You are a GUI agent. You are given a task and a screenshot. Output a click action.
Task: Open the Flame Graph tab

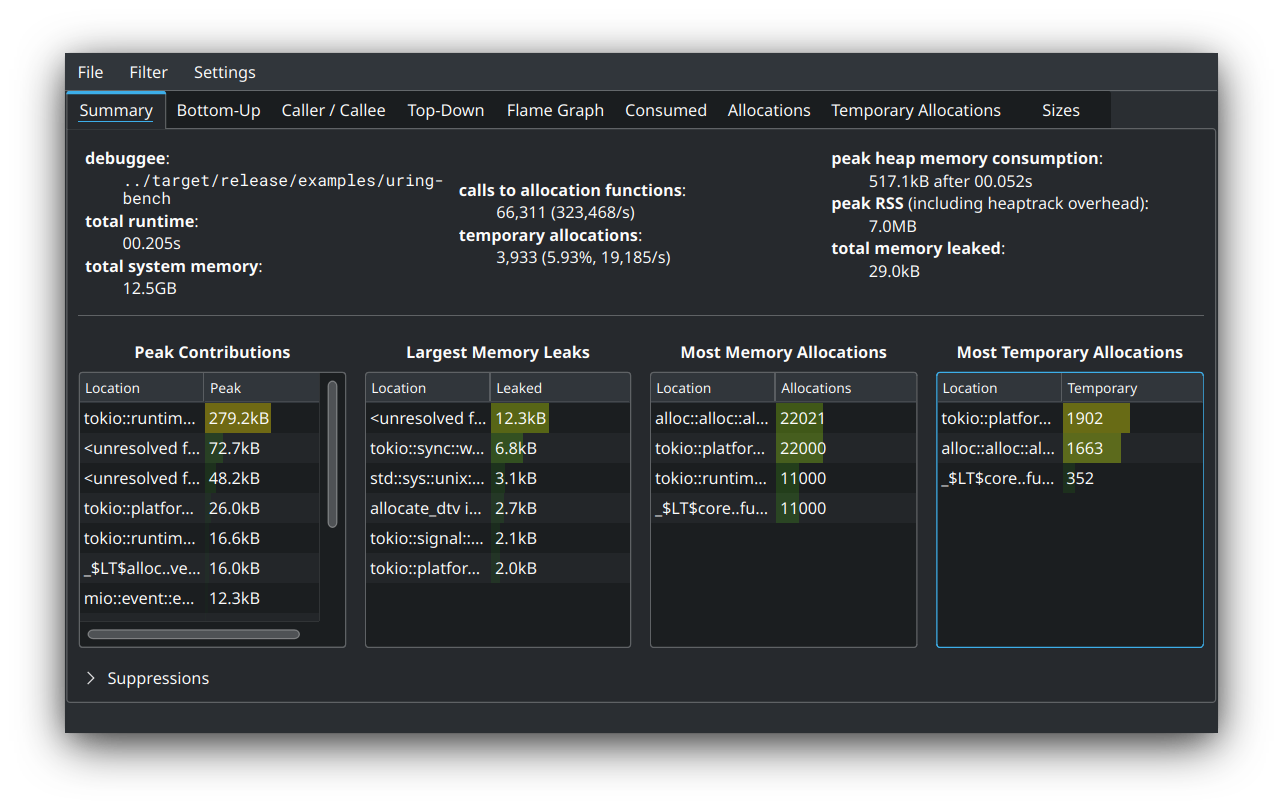coord(555,110)
